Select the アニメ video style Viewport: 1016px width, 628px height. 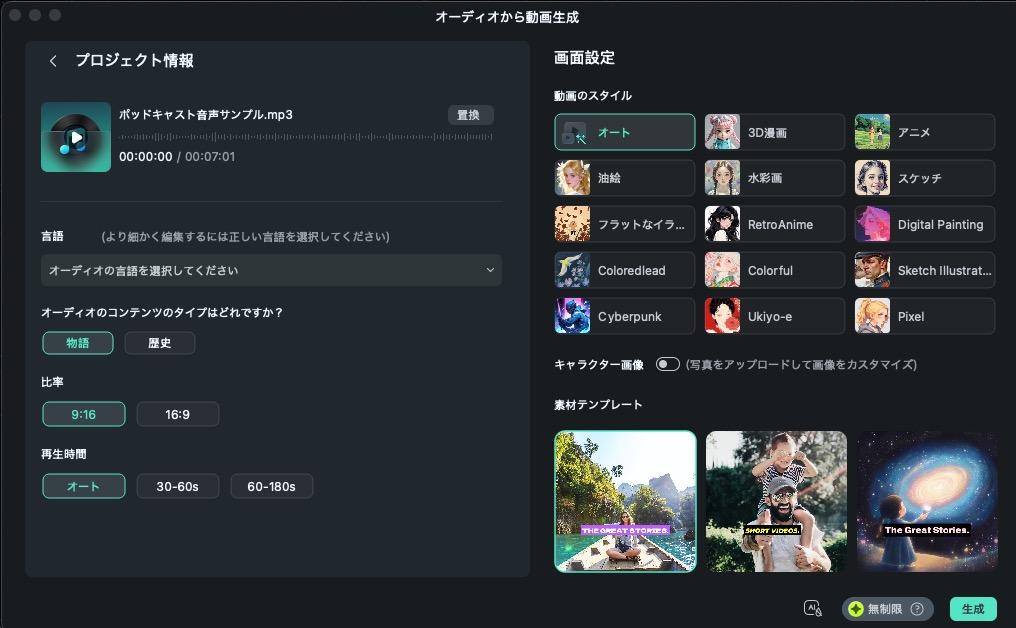pyautogui.click(x=925, y=131)
